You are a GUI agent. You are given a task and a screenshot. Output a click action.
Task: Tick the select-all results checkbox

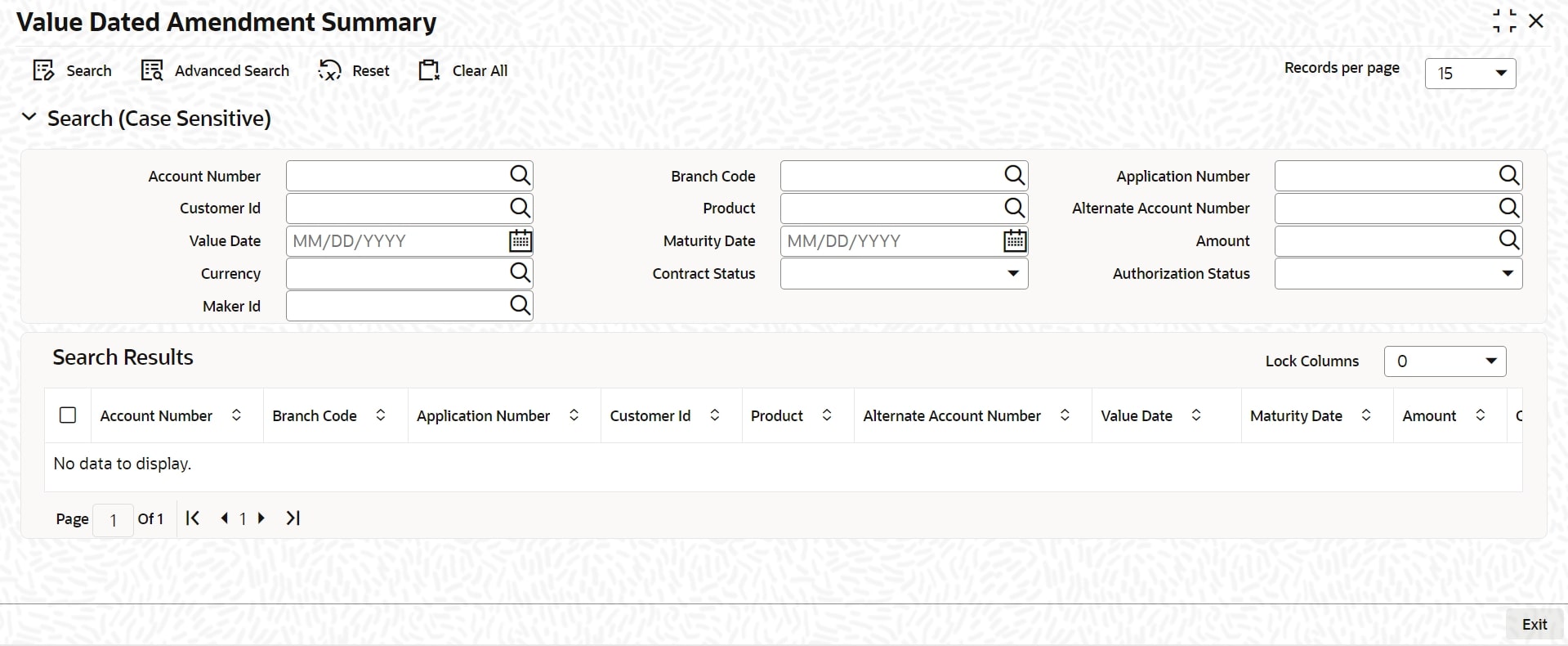pos(68,415)
